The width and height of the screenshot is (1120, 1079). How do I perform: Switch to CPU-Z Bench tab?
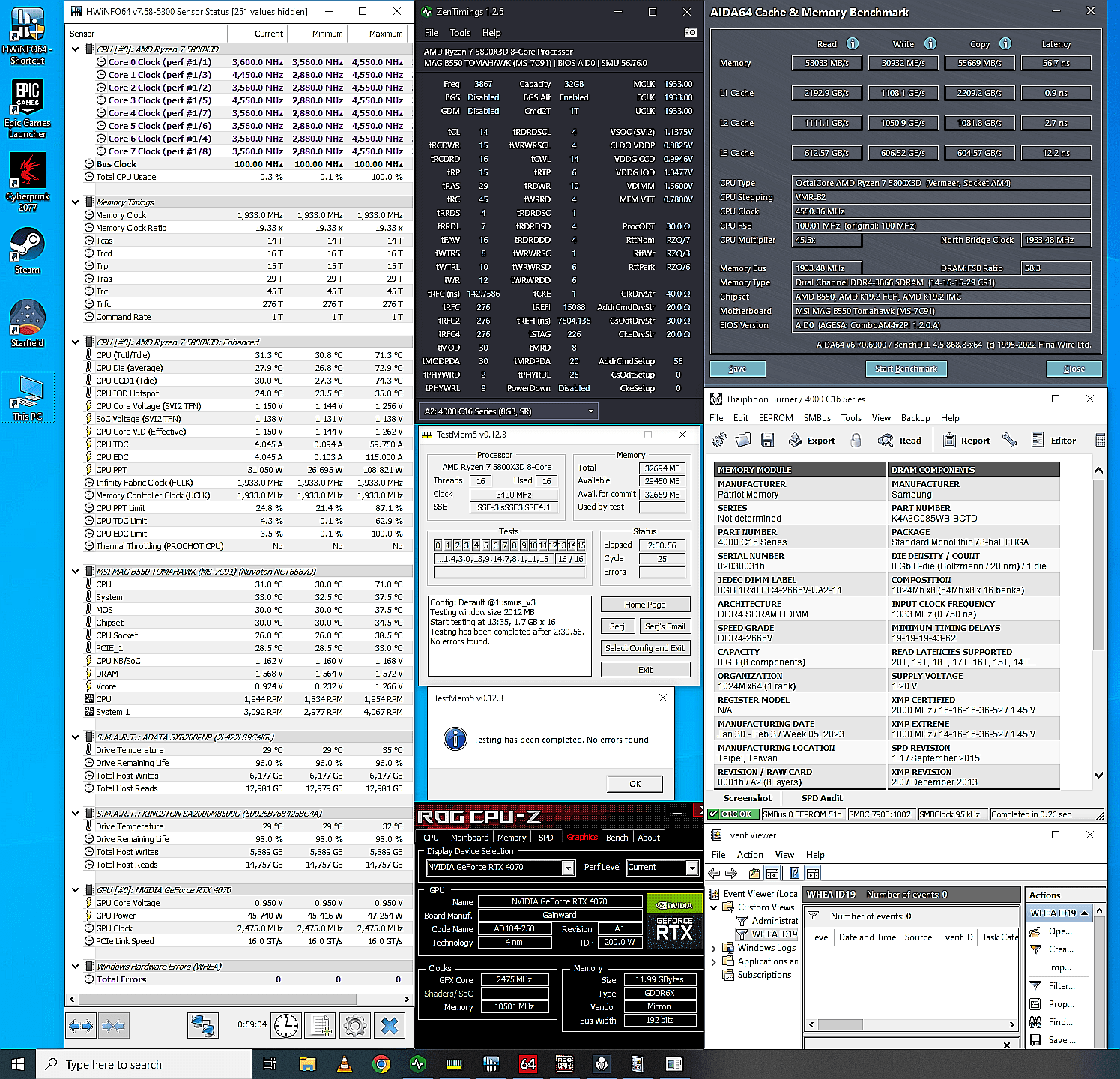pos(617,838)
